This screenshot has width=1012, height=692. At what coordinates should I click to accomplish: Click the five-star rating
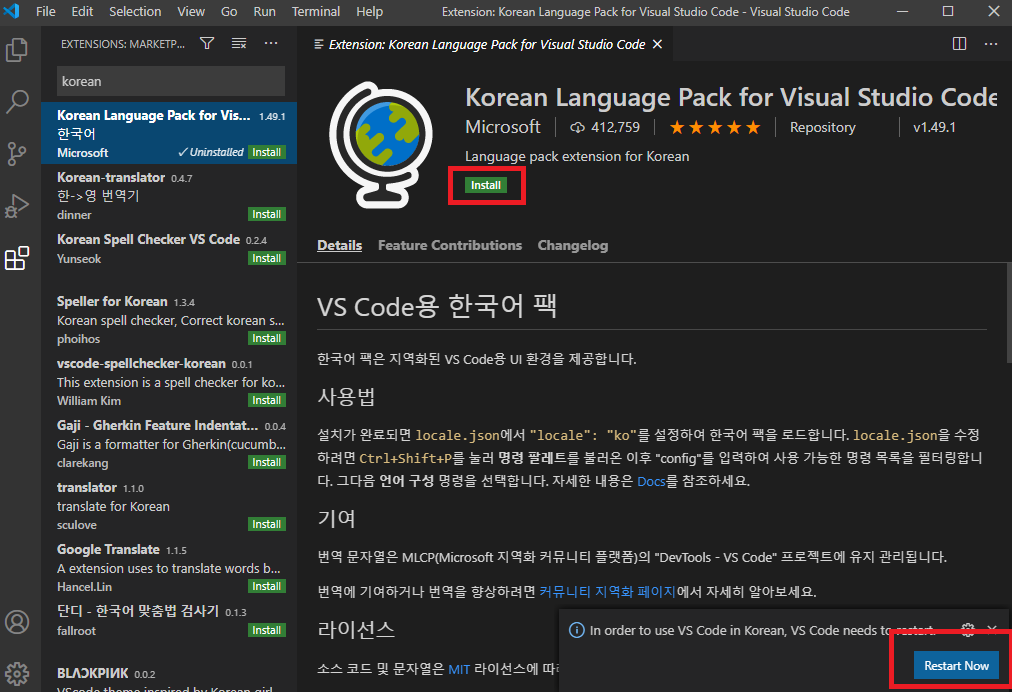point(714,127)
